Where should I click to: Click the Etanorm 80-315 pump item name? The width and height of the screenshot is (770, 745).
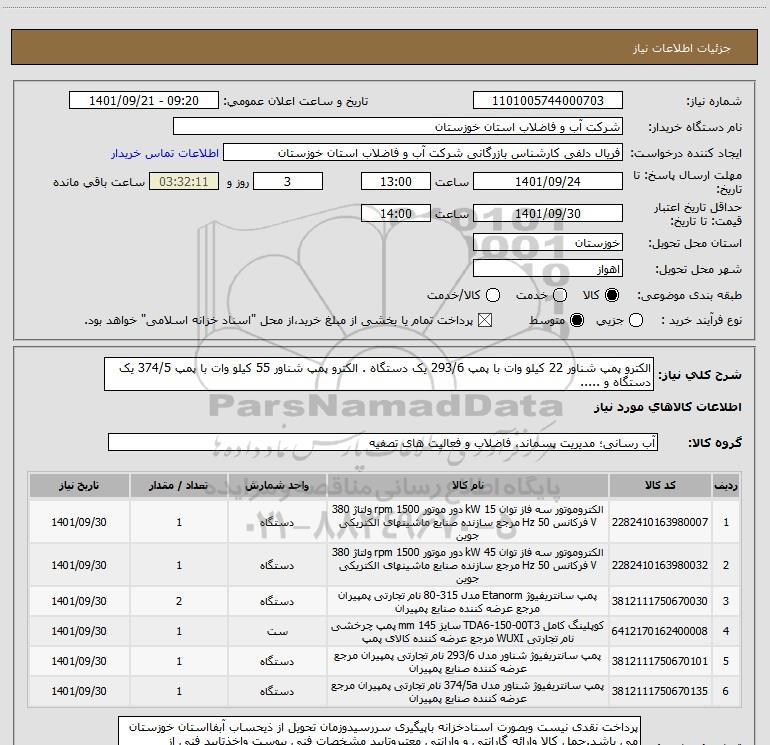[x=468, y=602]
